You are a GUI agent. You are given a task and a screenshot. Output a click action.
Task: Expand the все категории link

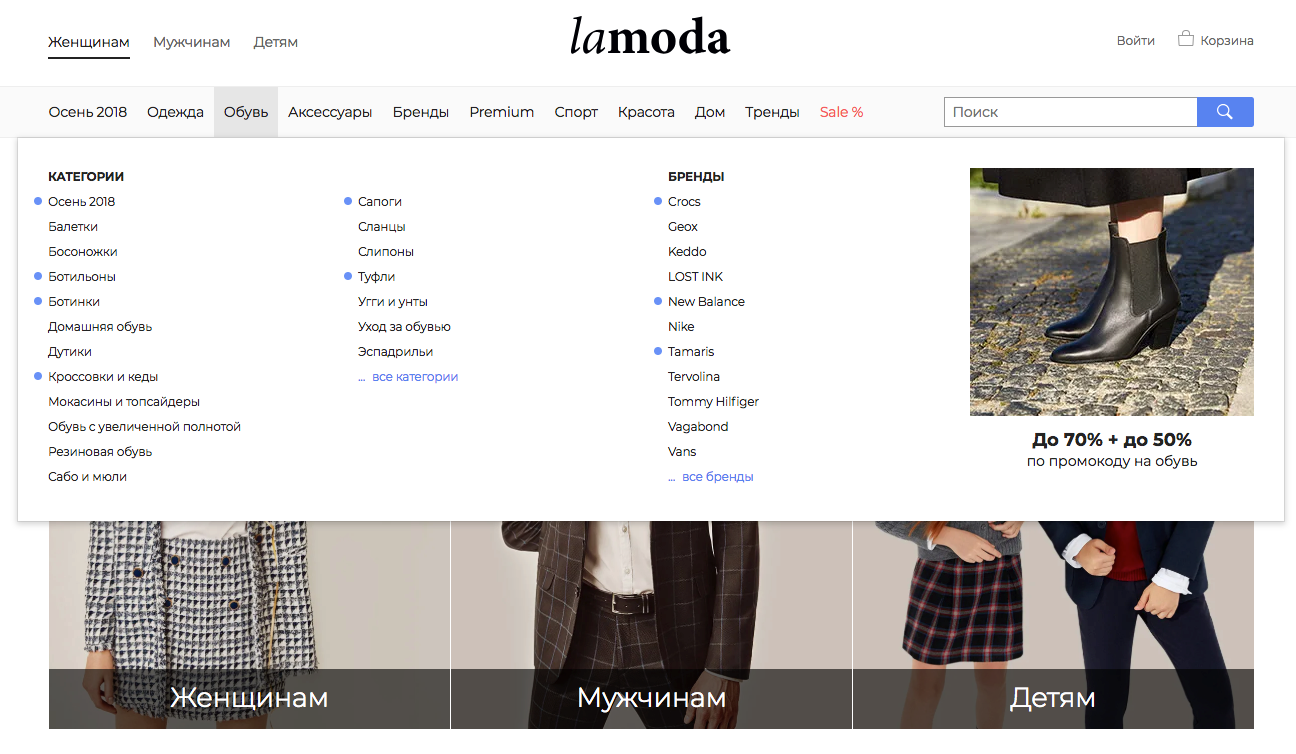click(415, 377)
